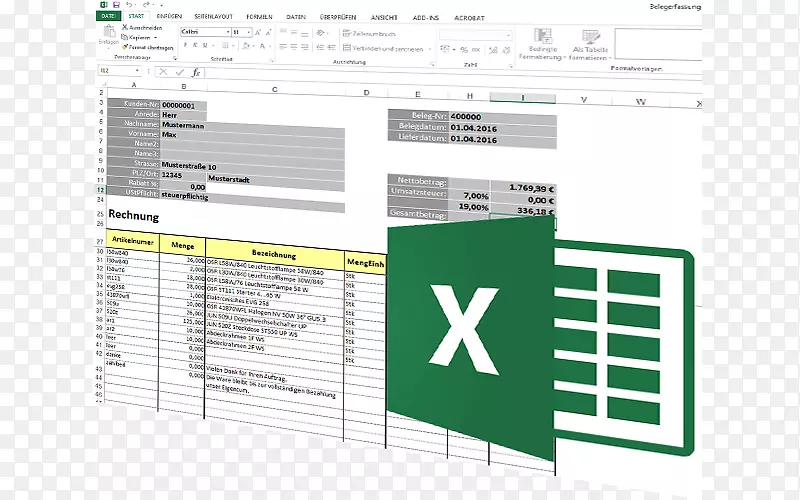Open Zwischenablage dialog launcher
This screenshot has width=800, height=500.
[174, 58]
